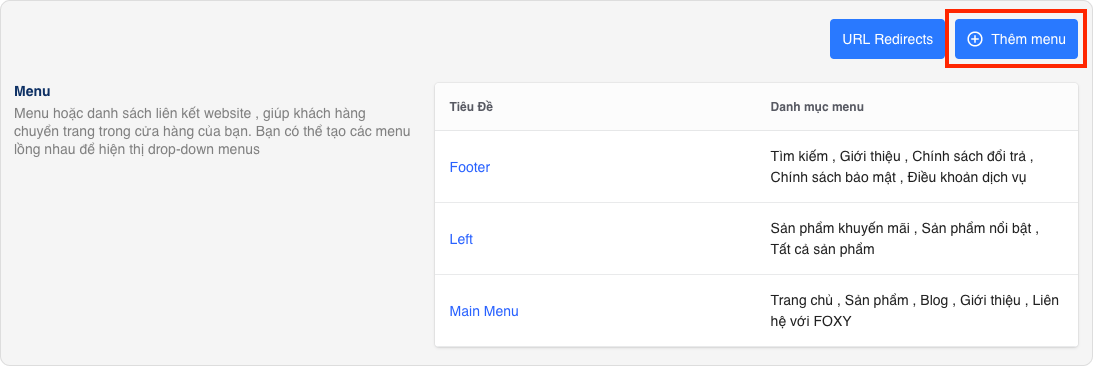Click the Menu description paragraph text
Screen dimensions: 1093x366
(213, 131)
